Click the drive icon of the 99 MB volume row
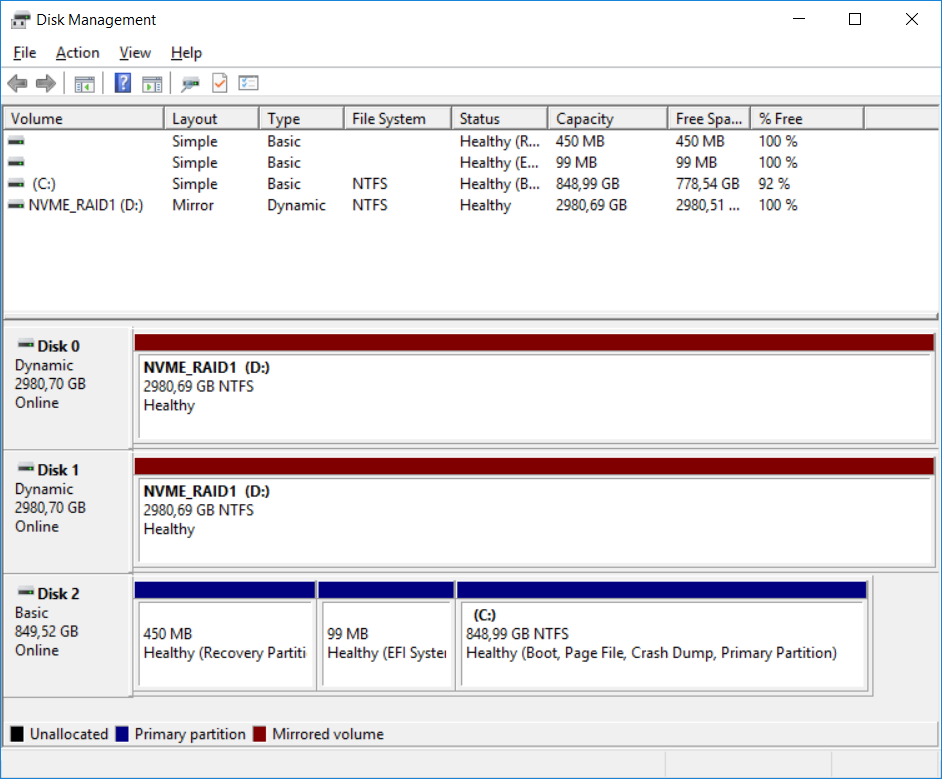Image resolution: width=942 pixels, height=779 pixels. coord(16,162)
